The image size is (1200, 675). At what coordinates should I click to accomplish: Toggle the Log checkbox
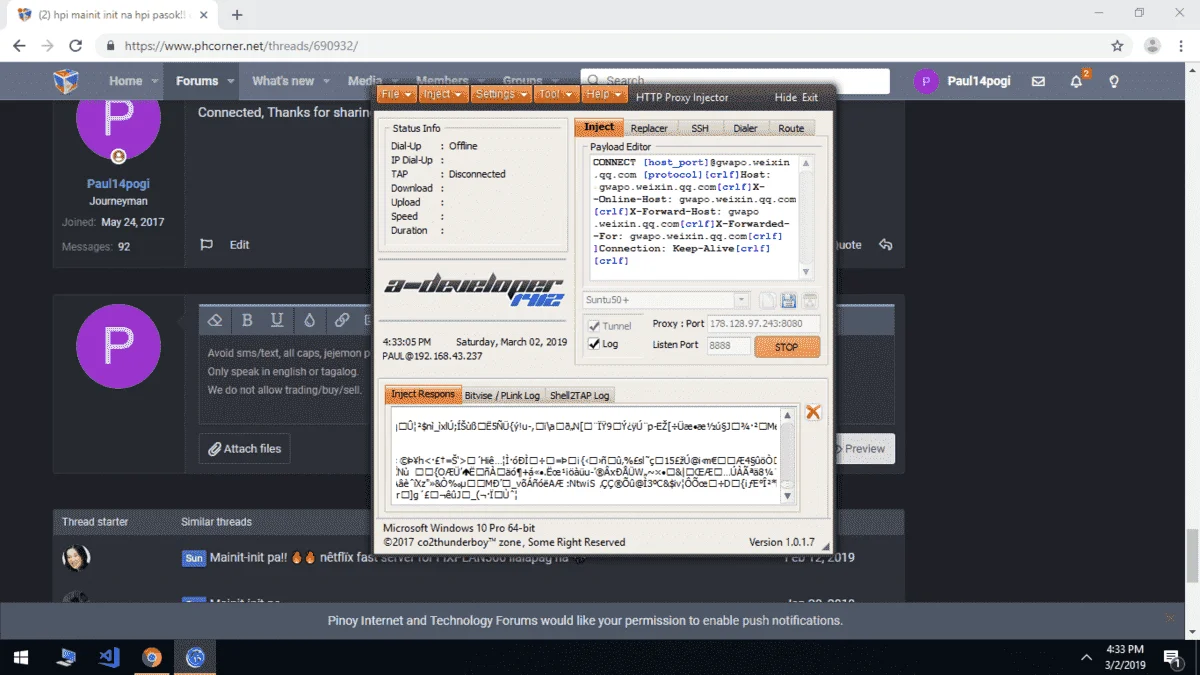pos(594,344)
